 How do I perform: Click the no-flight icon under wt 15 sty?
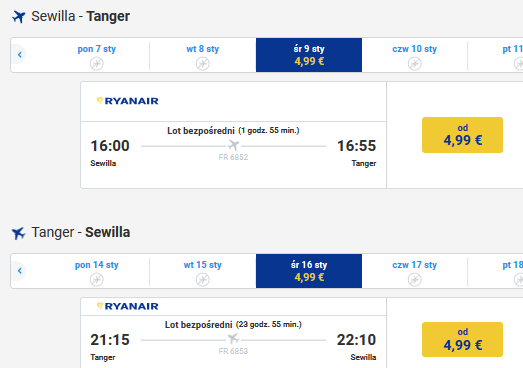point(202,279)
